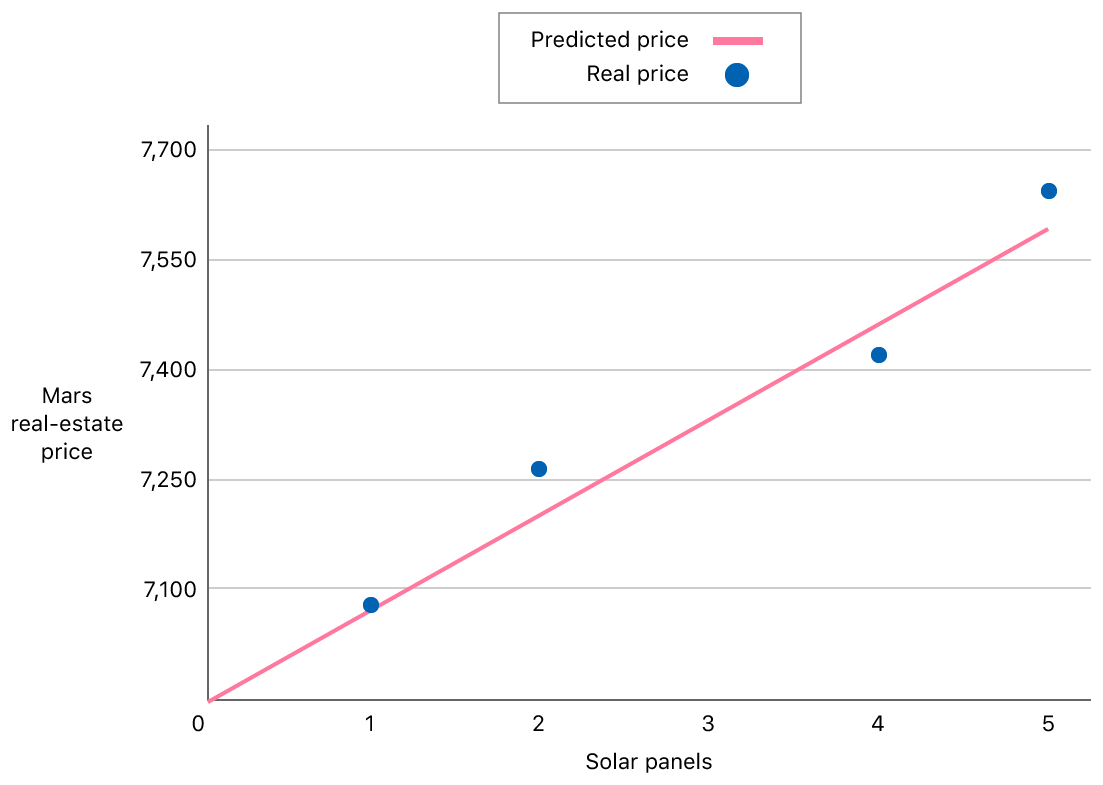Click the 2 label on the x-axis
Image resolution: width=1103 pixels, height=785 pixels.
pyautogui.click(x=538, y=724)
